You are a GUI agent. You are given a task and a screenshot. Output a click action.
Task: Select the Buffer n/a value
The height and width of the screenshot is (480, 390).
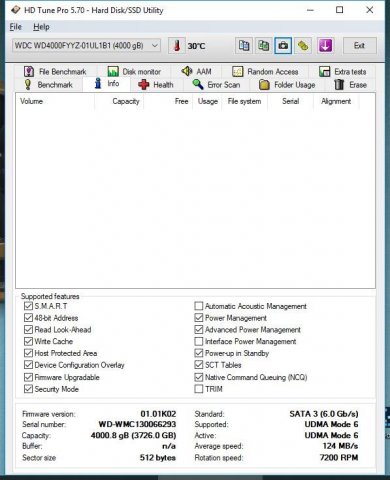click(x=169, y=446)
